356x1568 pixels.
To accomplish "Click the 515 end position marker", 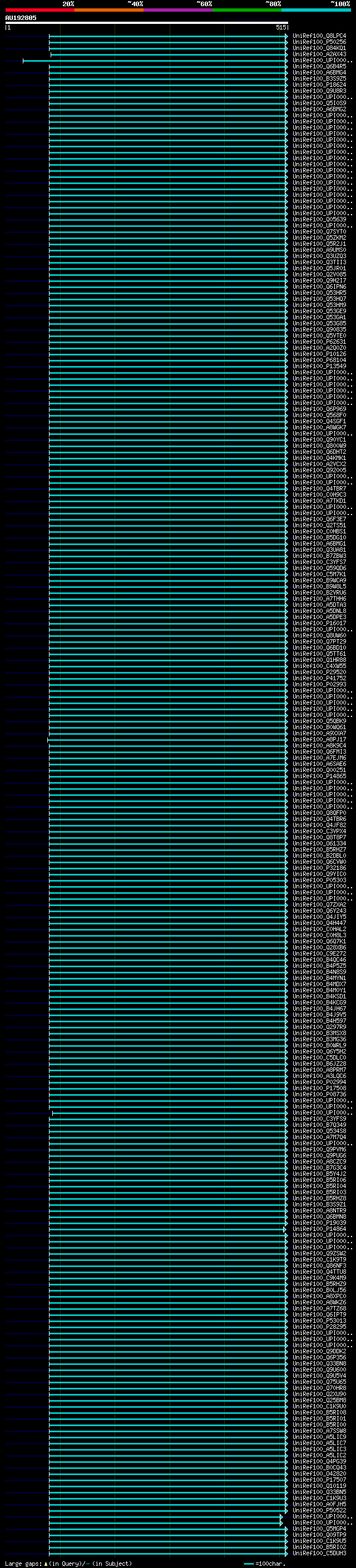I will point(280,27).
